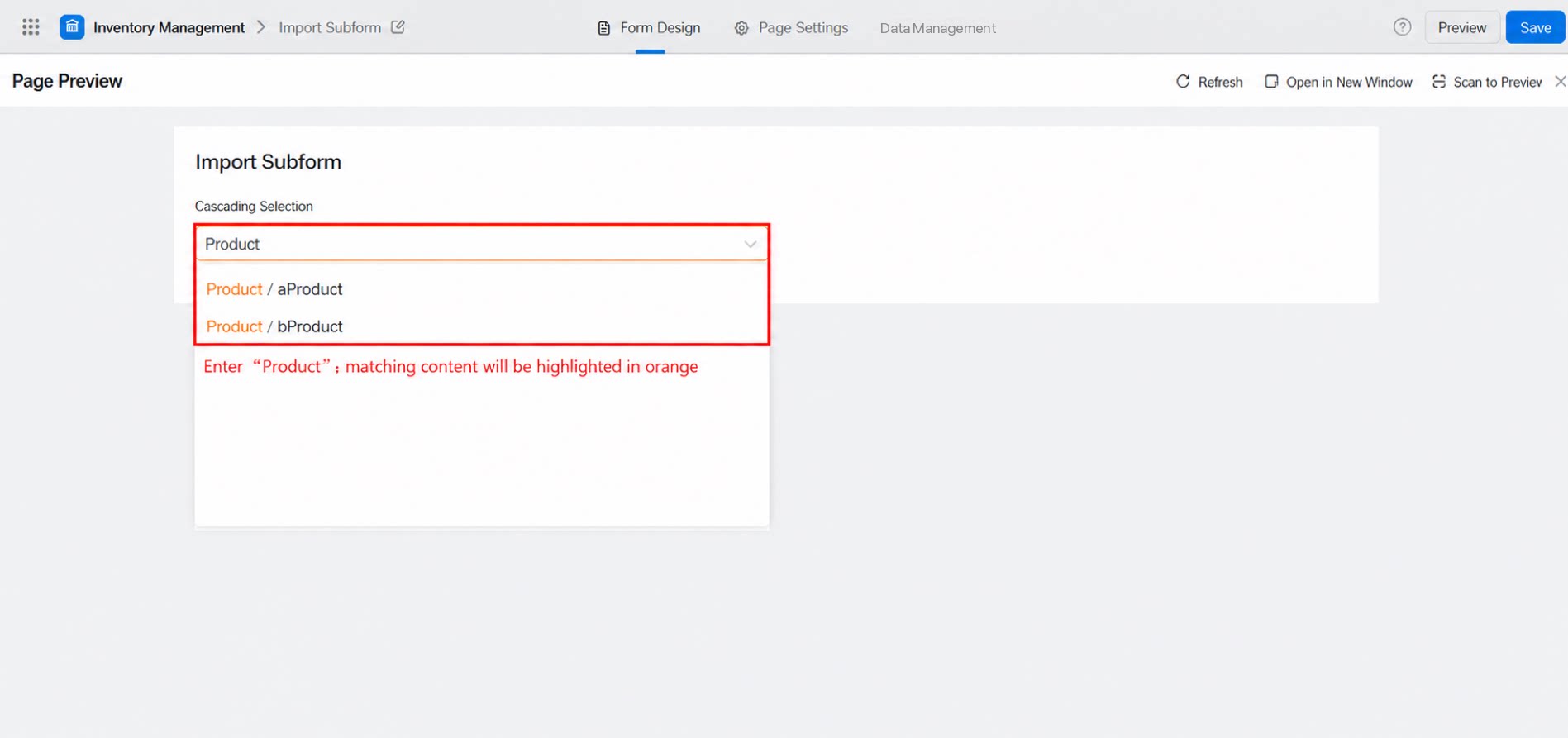Click the Scan to Preview icon

[x=1439, y=82]
